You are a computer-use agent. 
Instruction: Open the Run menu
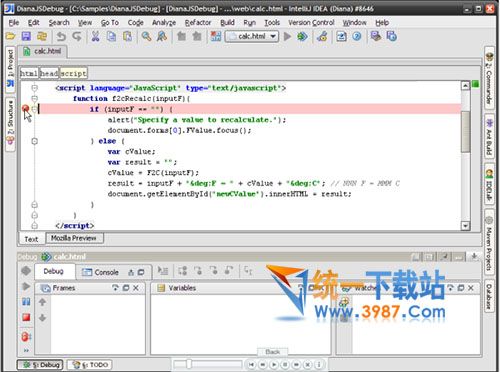(x=249, y=23)
